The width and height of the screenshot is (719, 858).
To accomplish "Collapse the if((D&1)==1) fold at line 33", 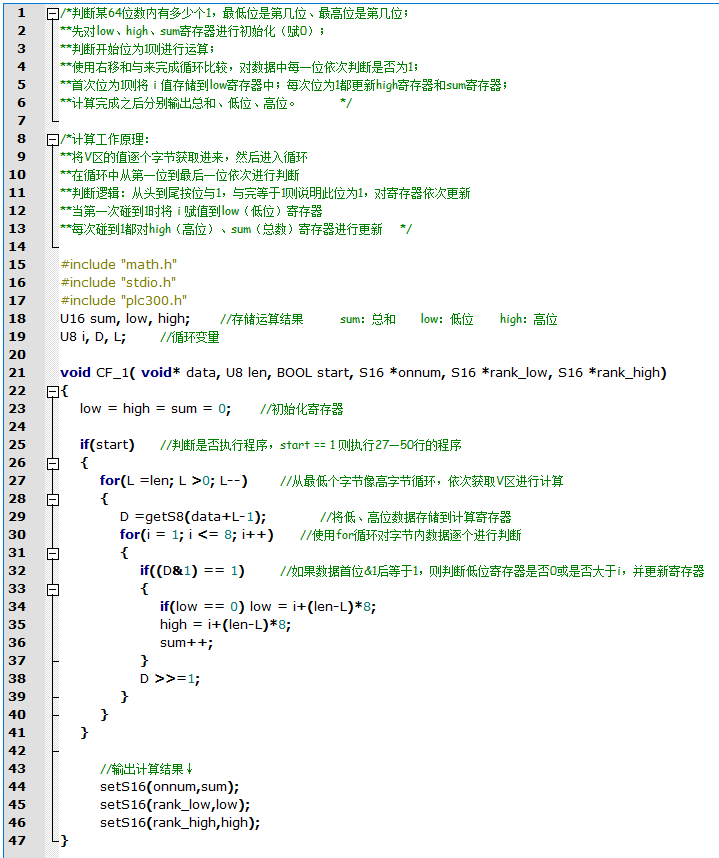I will pyautogui.click(x=53, y=589).
